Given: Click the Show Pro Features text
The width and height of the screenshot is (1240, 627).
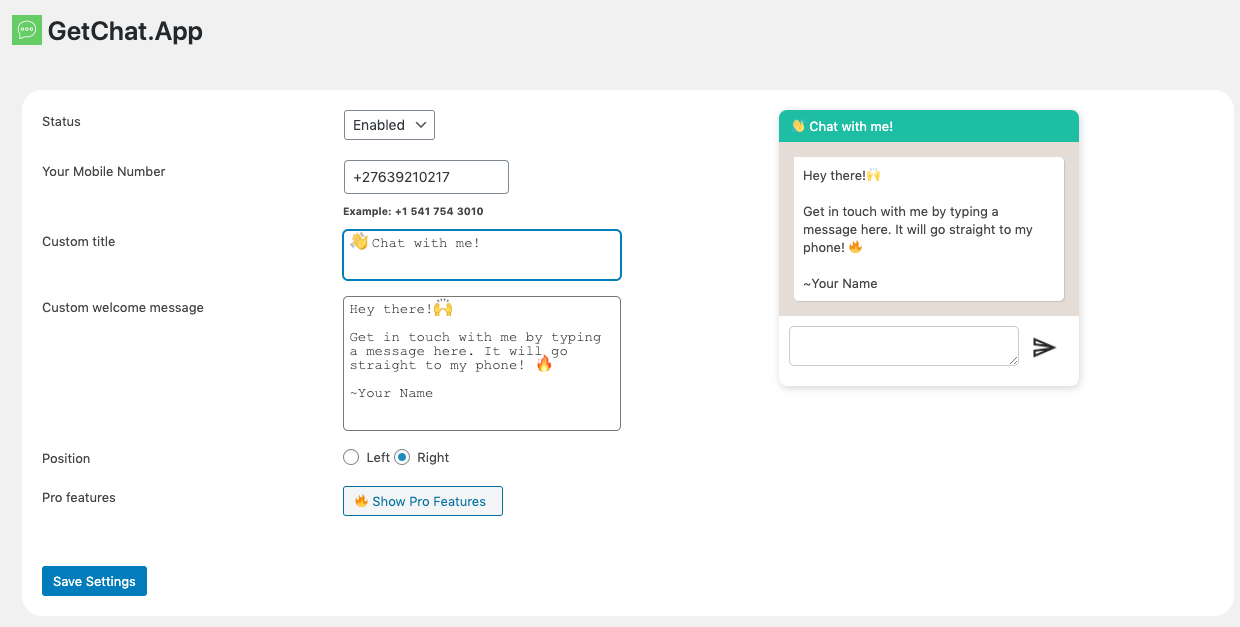Looking at the screenshot, I should 429,501.
